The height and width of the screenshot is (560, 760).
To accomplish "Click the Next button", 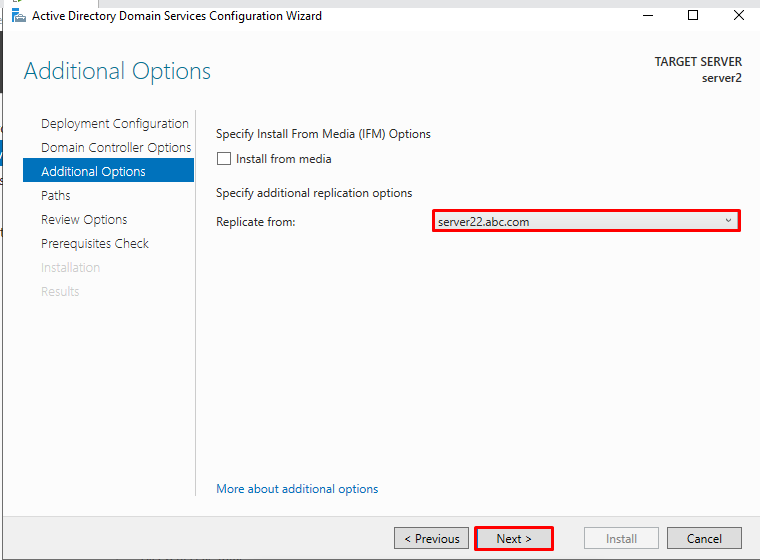I will [x=514, y=539].
